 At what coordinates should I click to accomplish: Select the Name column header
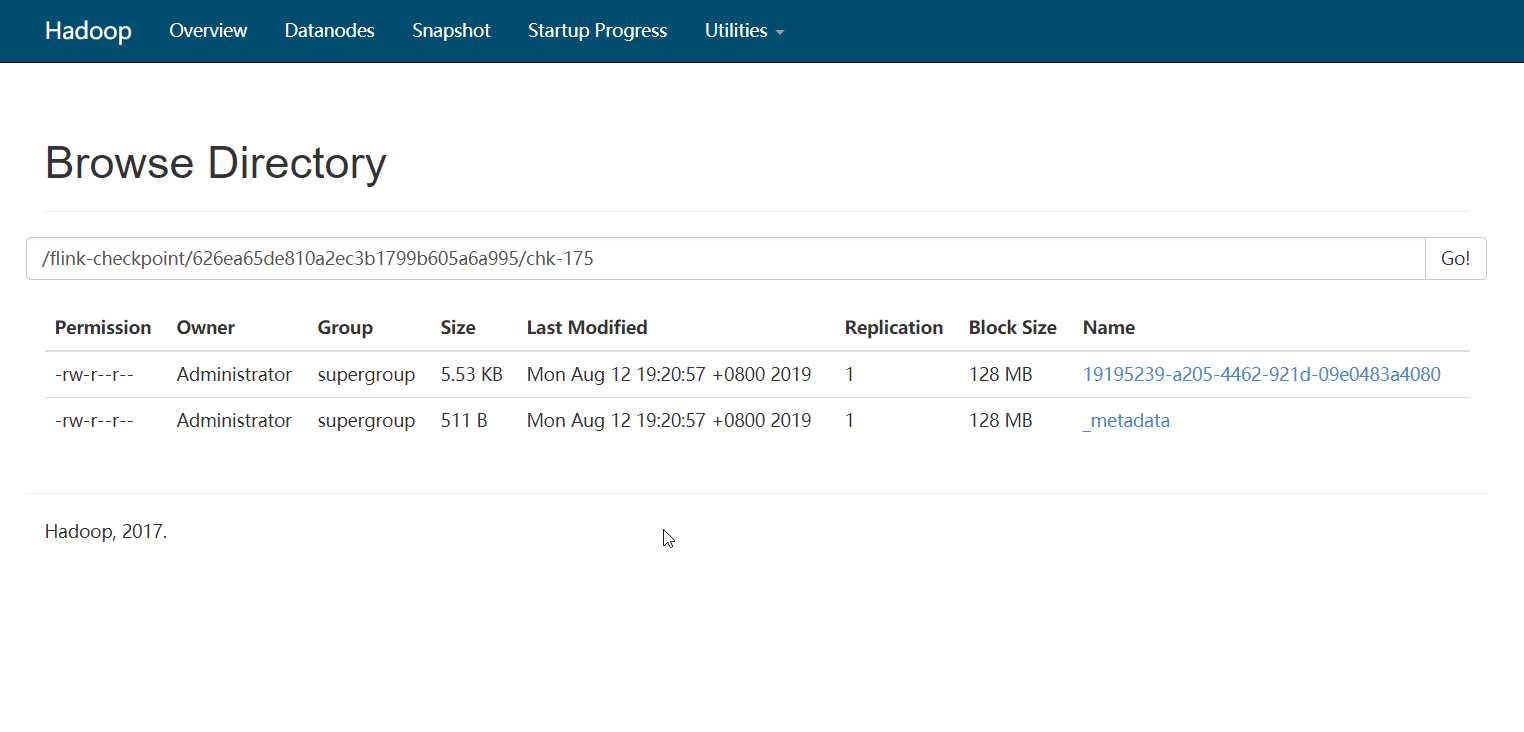click(x=1109, y=328)
